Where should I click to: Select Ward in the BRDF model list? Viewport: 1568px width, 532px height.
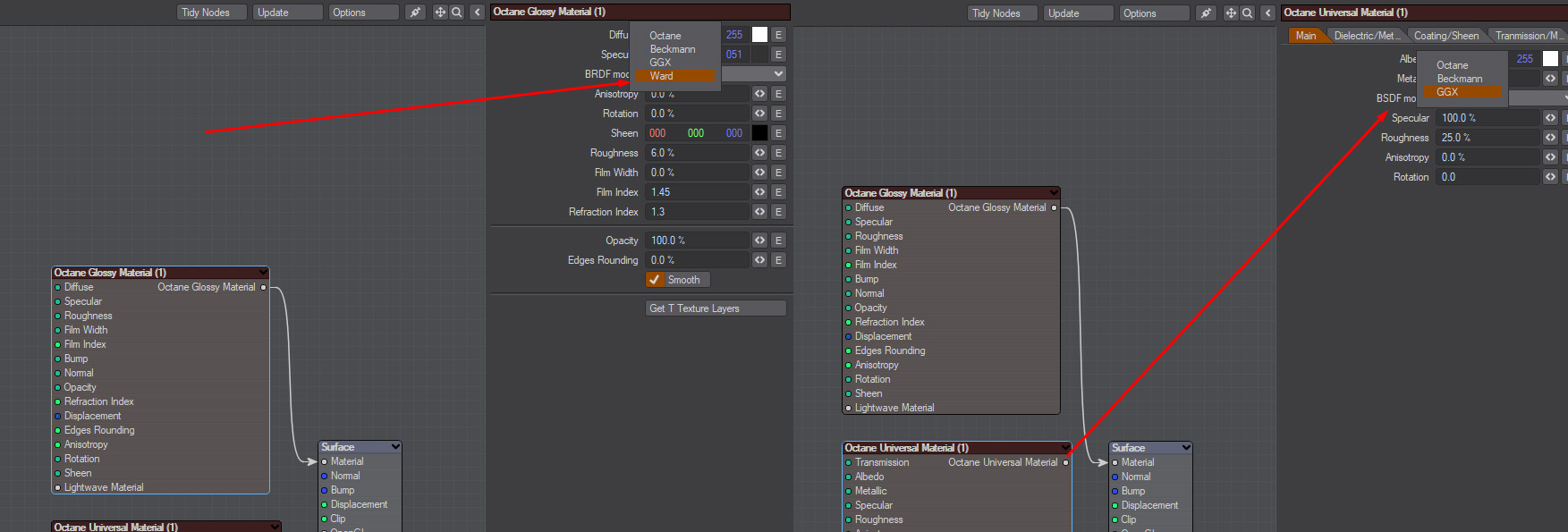click(x=675, y=76)
